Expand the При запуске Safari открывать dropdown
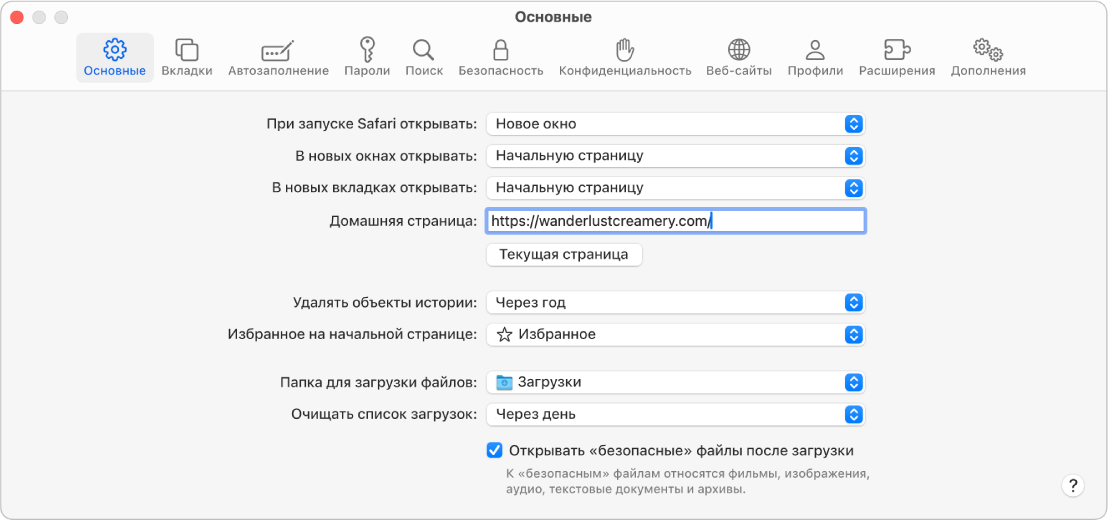The width and height of the screenshot is (1109, 521). 676,124
